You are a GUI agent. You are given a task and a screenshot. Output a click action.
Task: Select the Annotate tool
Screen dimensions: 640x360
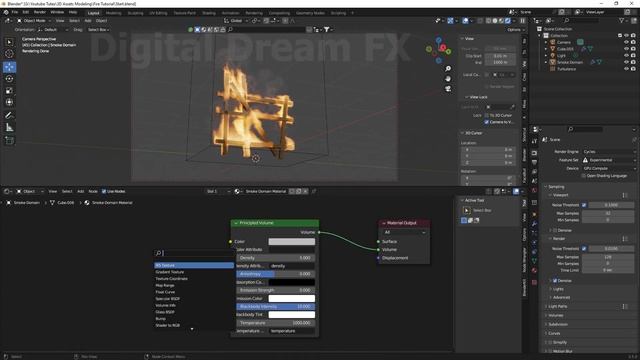tap(9, 116)
